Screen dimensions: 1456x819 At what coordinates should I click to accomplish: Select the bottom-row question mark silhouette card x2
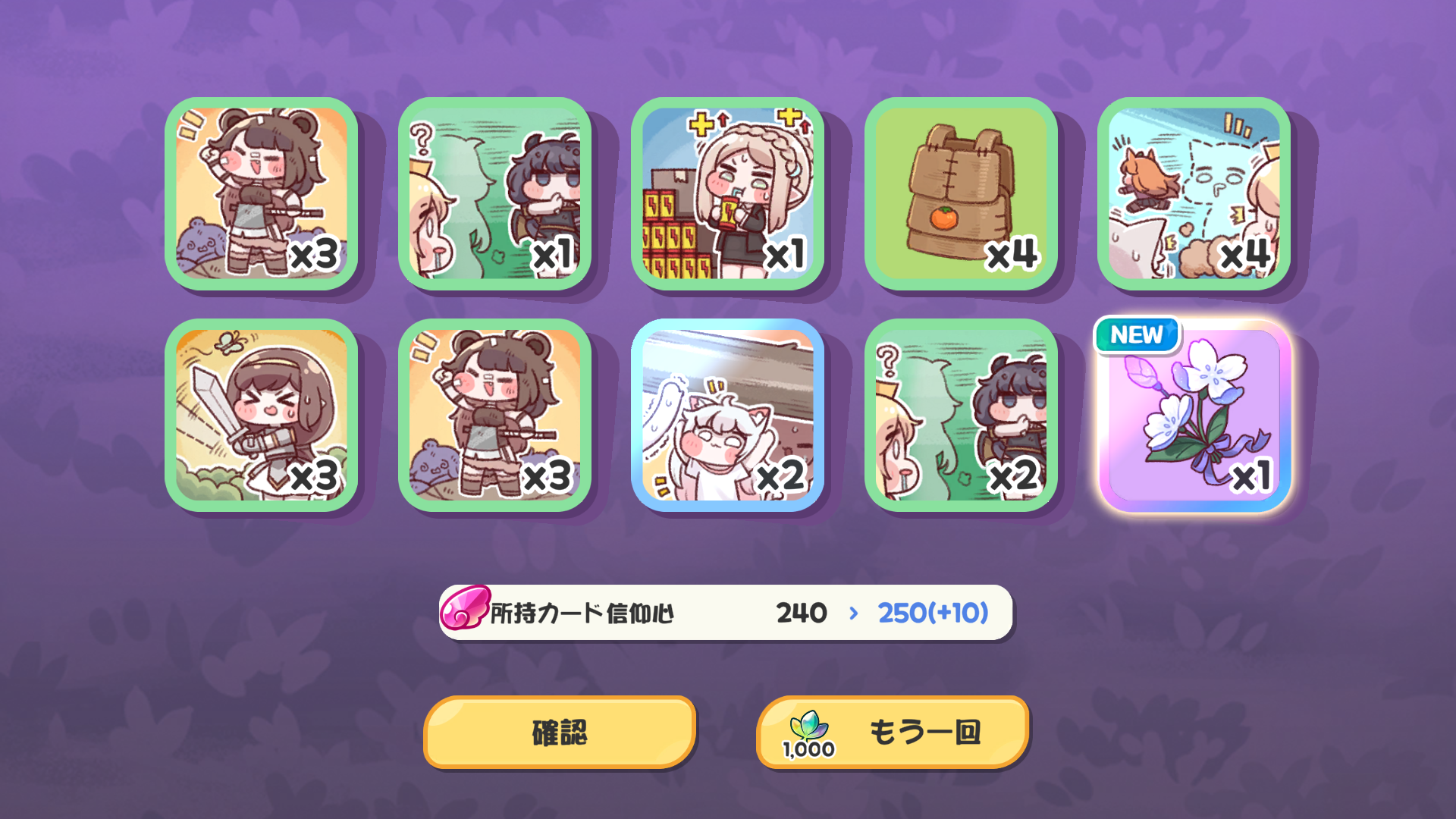point(961,416)
